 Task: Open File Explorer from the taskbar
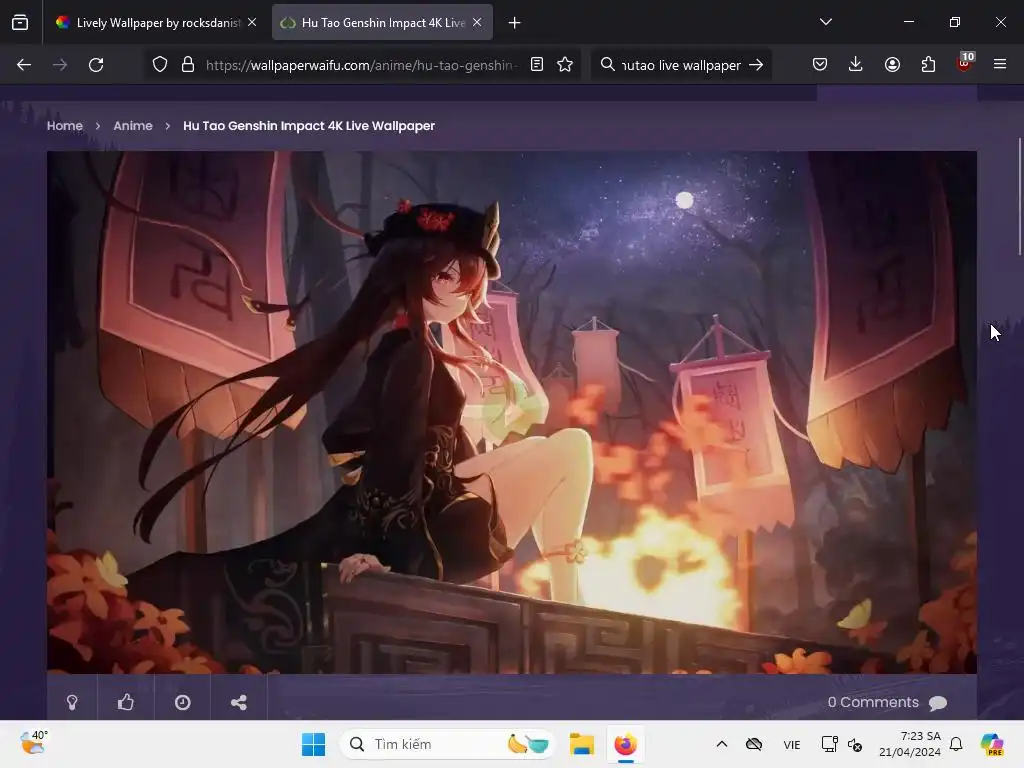[x=581, y=744]
